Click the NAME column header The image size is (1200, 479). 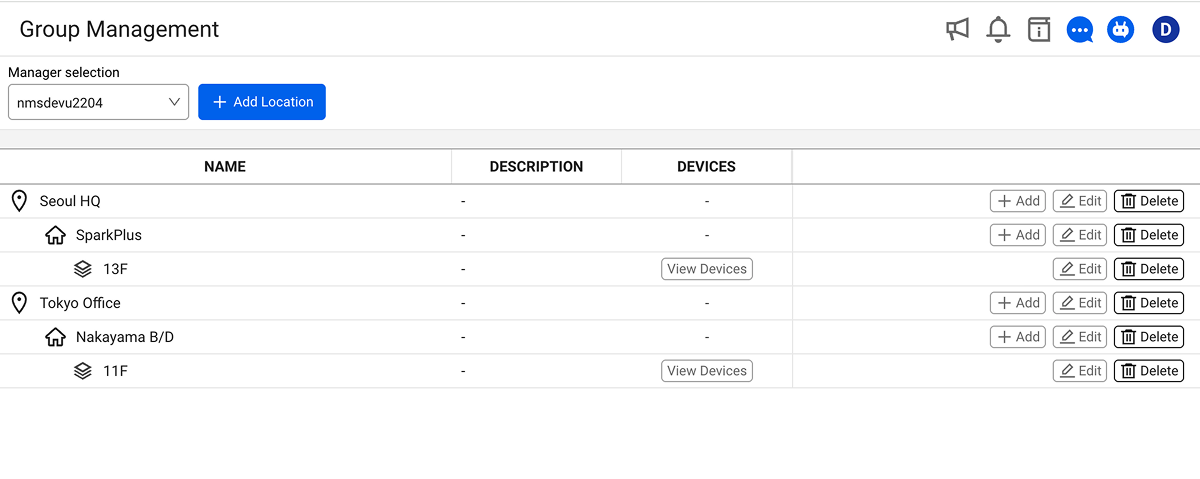(225, 167)
